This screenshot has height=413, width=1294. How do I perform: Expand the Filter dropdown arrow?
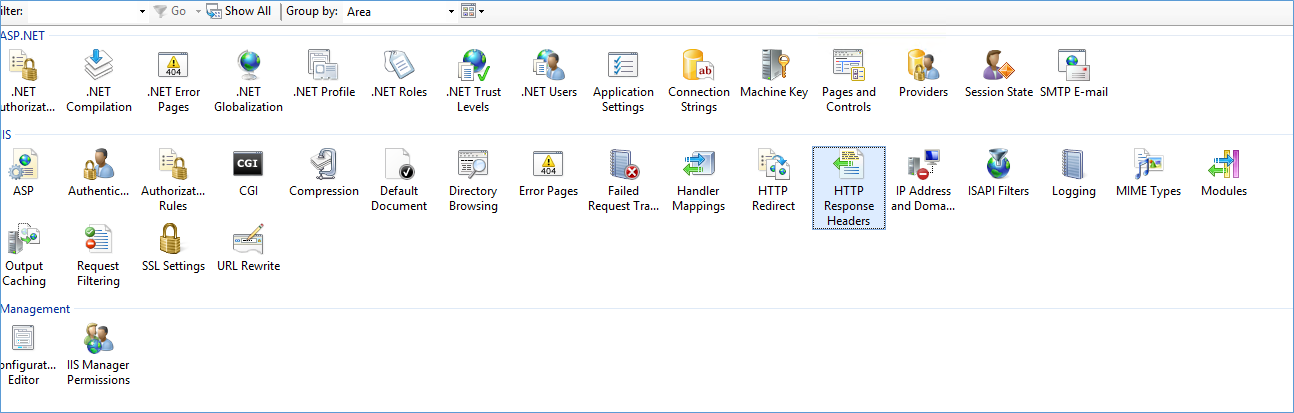tap(142, 11)
